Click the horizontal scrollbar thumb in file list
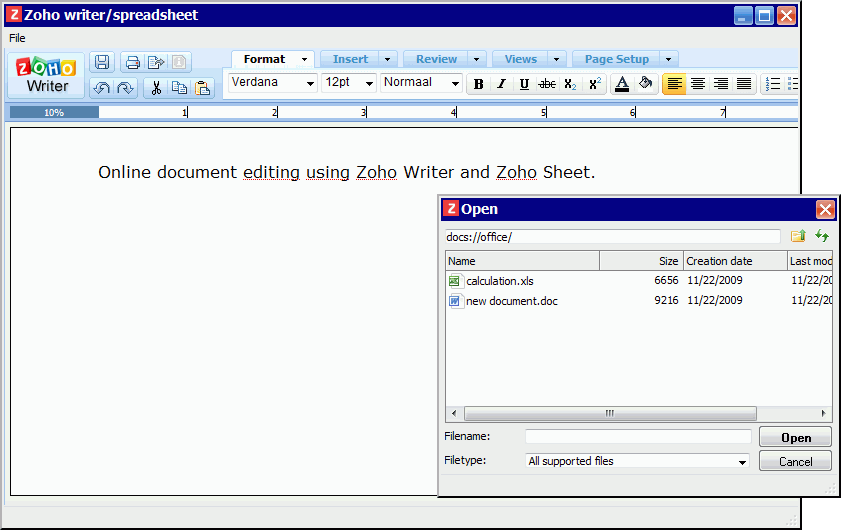 [610, 414]
